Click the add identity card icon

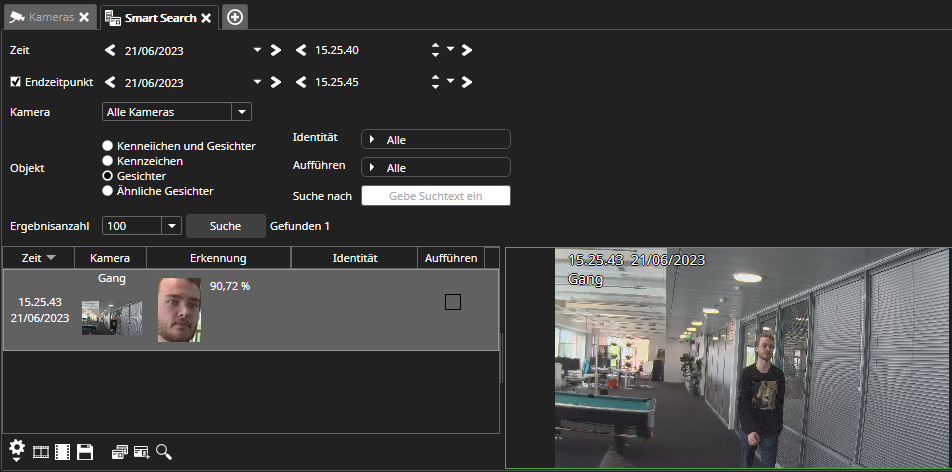[142, 452]
